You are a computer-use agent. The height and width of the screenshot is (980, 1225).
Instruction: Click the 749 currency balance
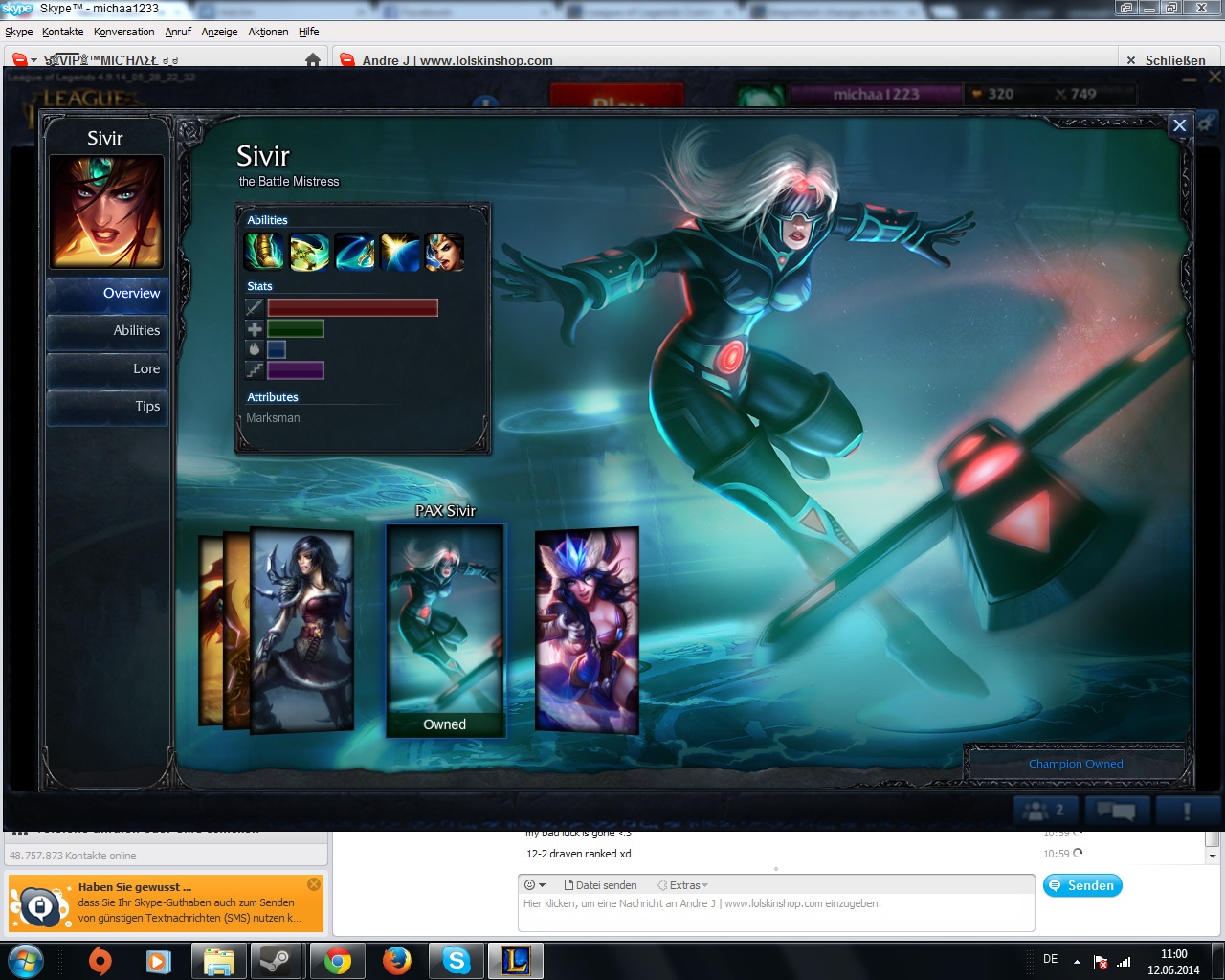pyautogui.click(x=1076, y=94)
